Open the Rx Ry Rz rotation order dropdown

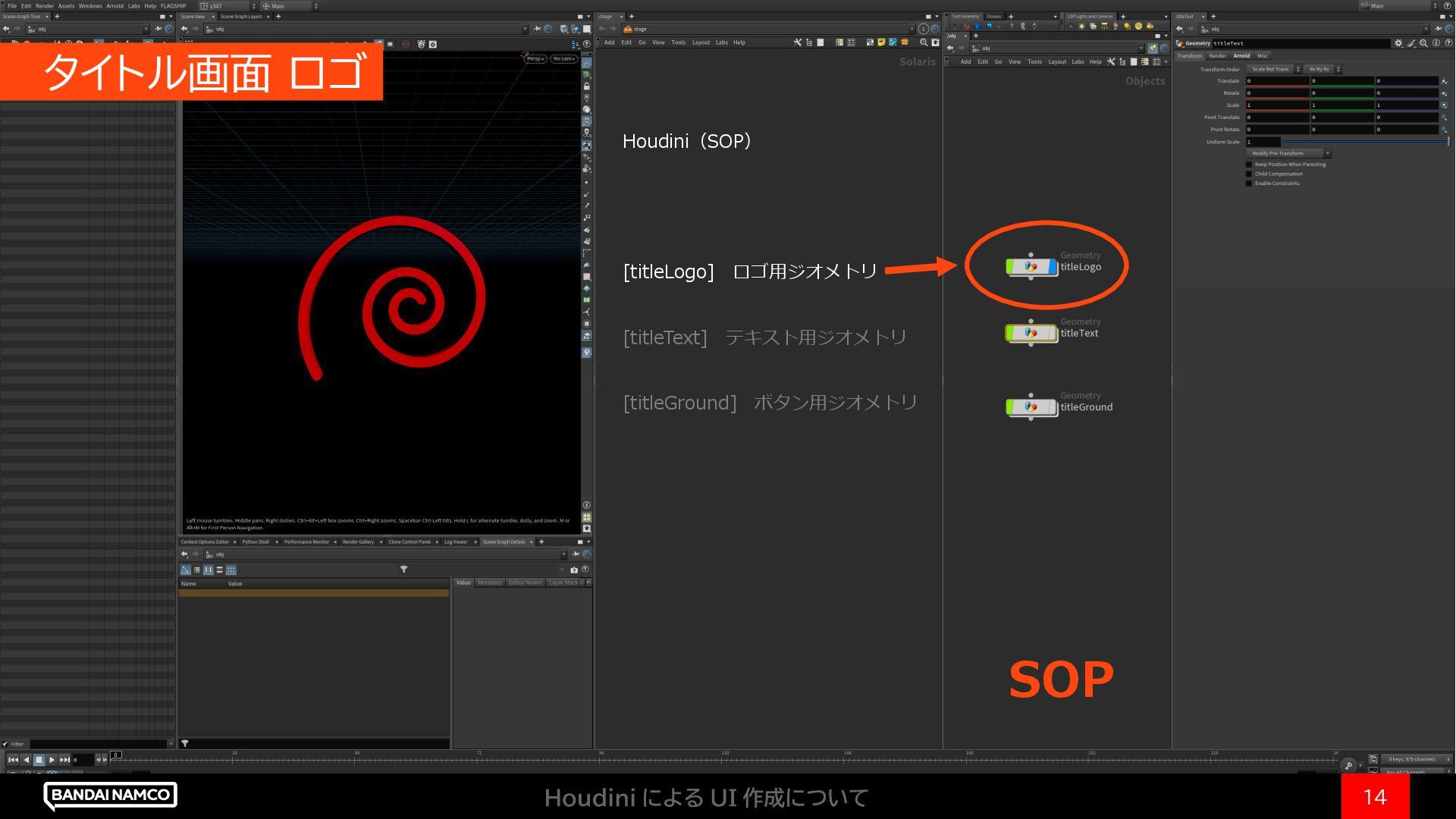click(1322, 69)
